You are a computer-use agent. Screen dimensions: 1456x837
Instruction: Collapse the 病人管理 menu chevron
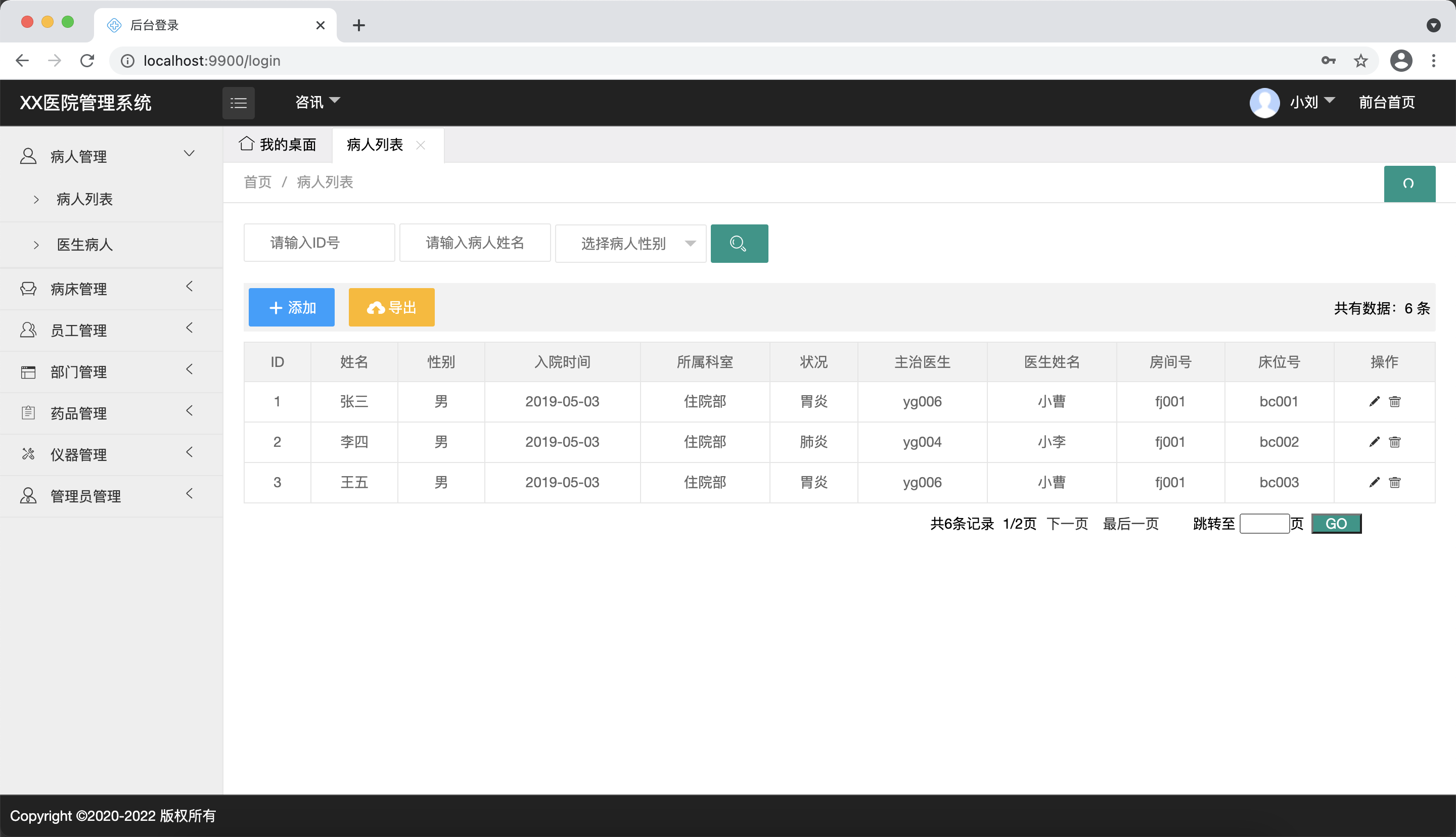(189, 154)
